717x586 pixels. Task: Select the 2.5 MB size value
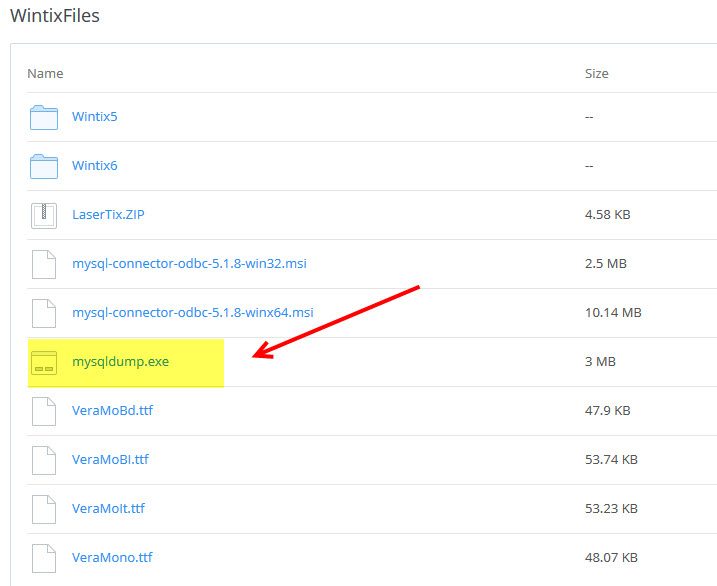[x=606, y=264]
